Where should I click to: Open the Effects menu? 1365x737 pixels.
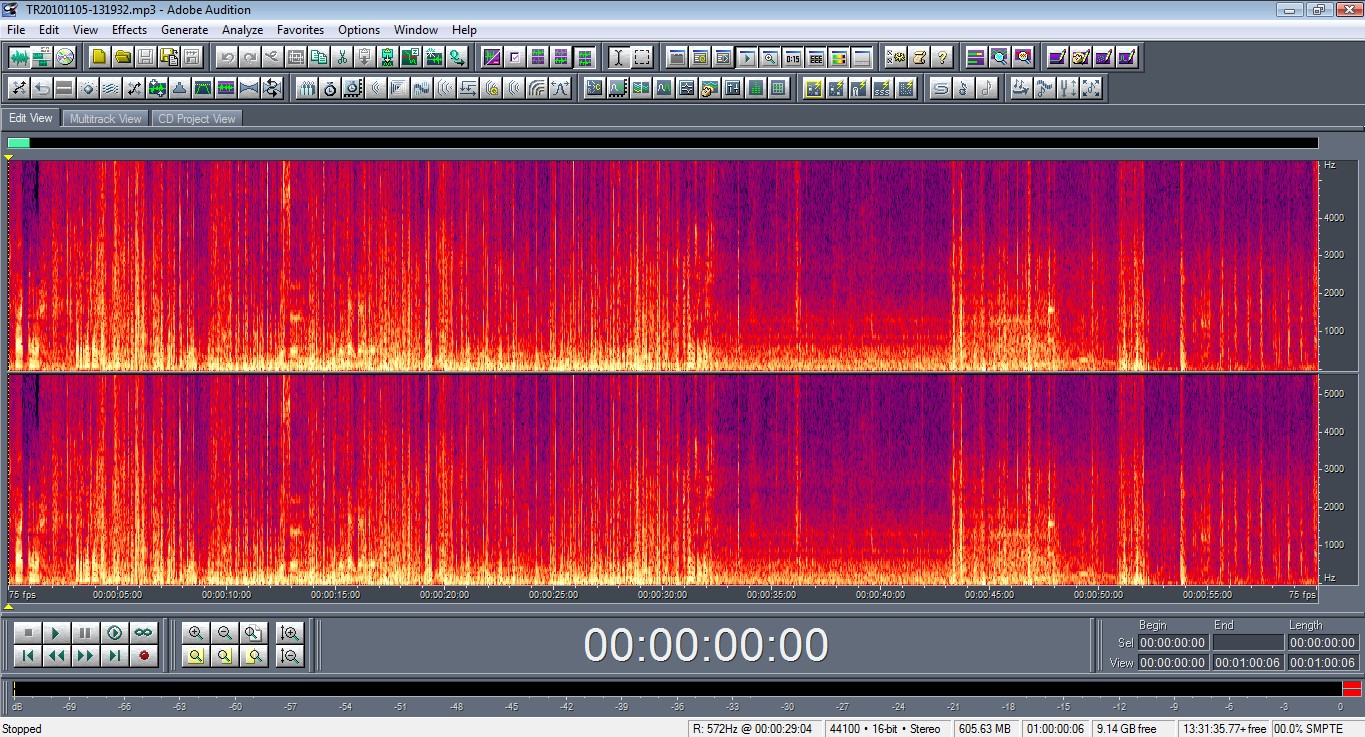pyautogui.click(x=129, y=30)
